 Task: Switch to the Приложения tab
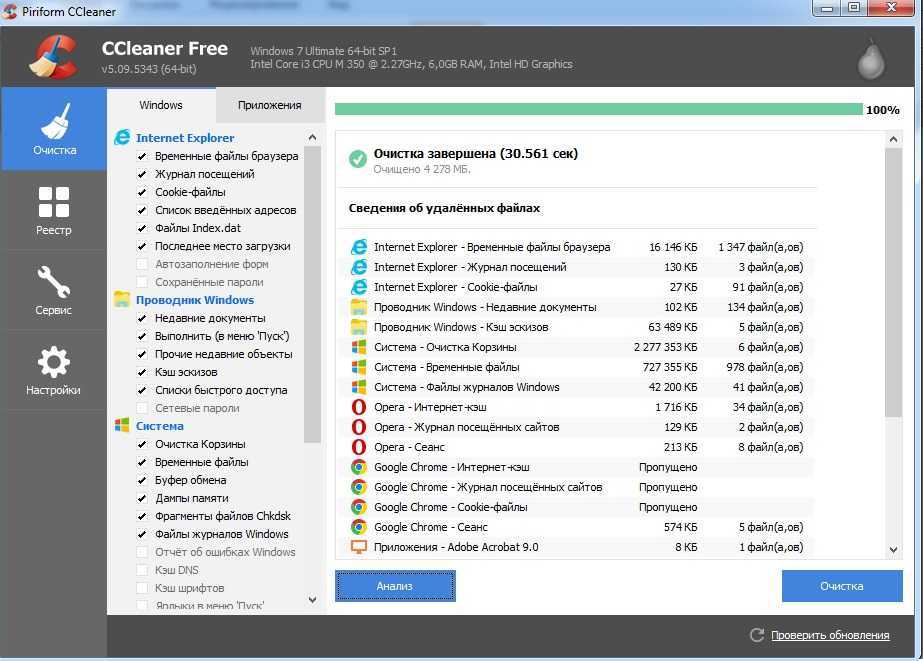click(270, 105)
